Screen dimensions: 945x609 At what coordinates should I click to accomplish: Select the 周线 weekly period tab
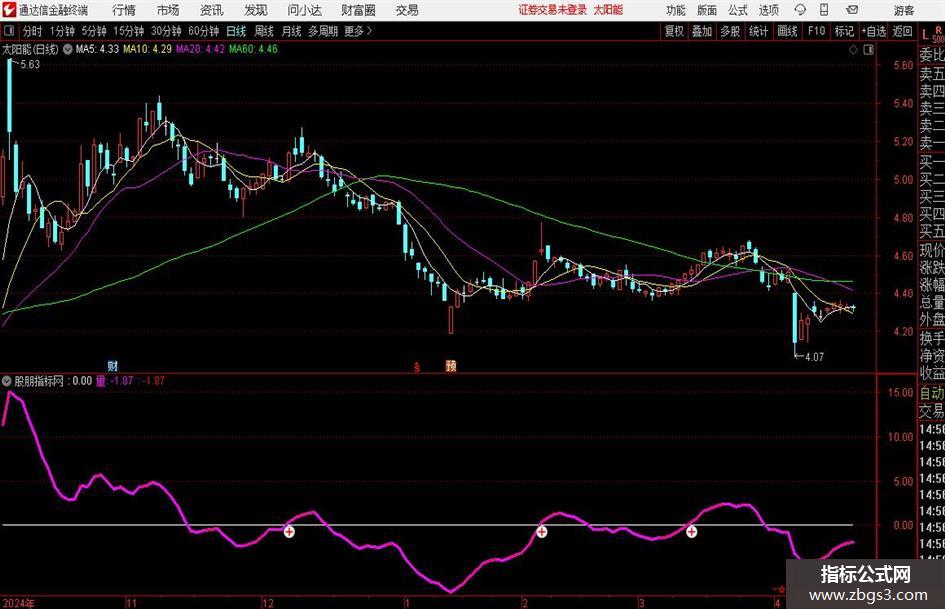click(263, 31)
